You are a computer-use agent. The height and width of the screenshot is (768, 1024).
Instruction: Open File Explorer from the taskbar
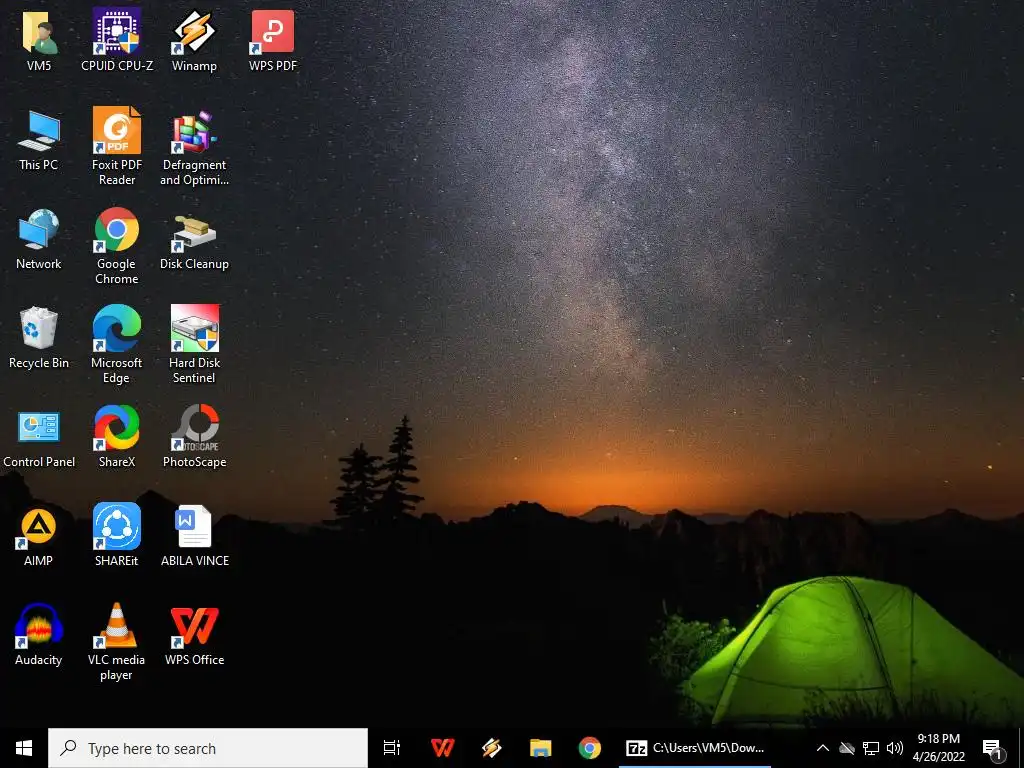click(540, 748)
